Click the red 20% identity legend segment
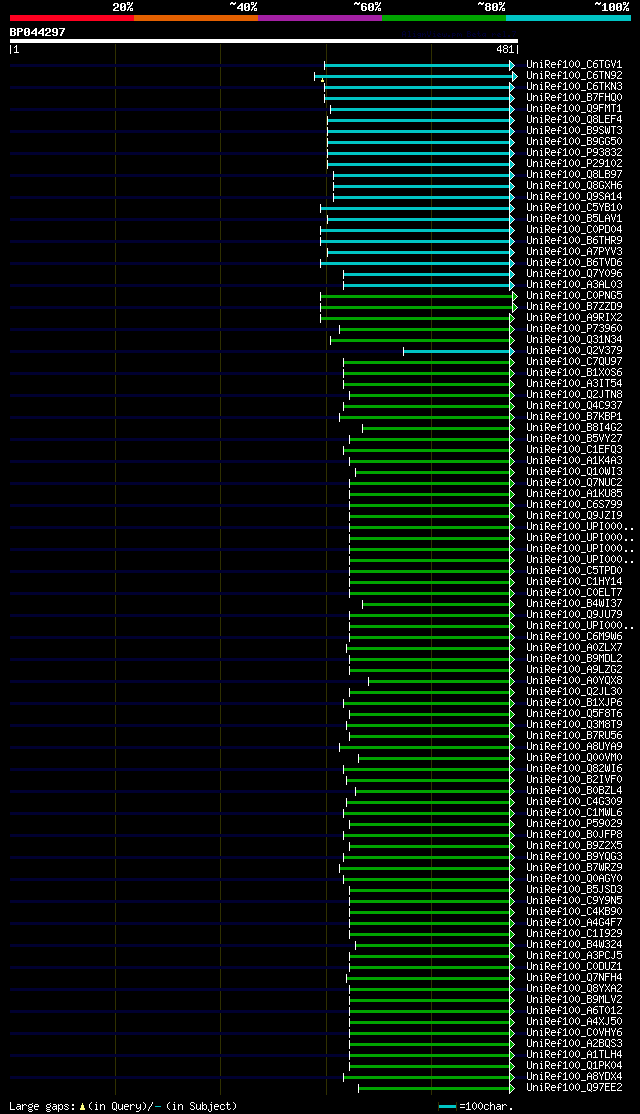The height and width of the screenshot is (1114, 640). pyautogui.click(x=72, y=18)
